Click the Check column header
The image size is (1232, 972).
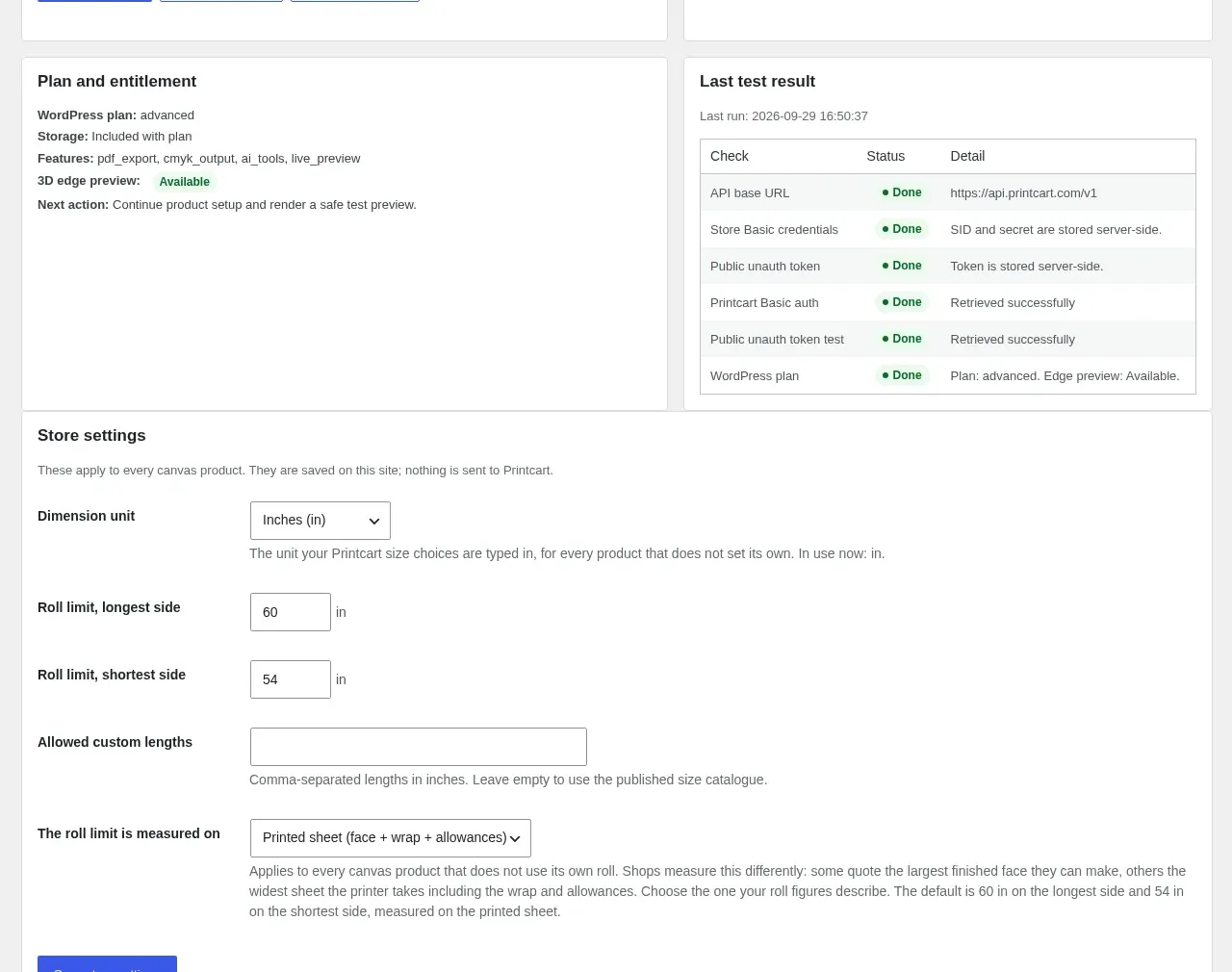click(x=730, y=156)
